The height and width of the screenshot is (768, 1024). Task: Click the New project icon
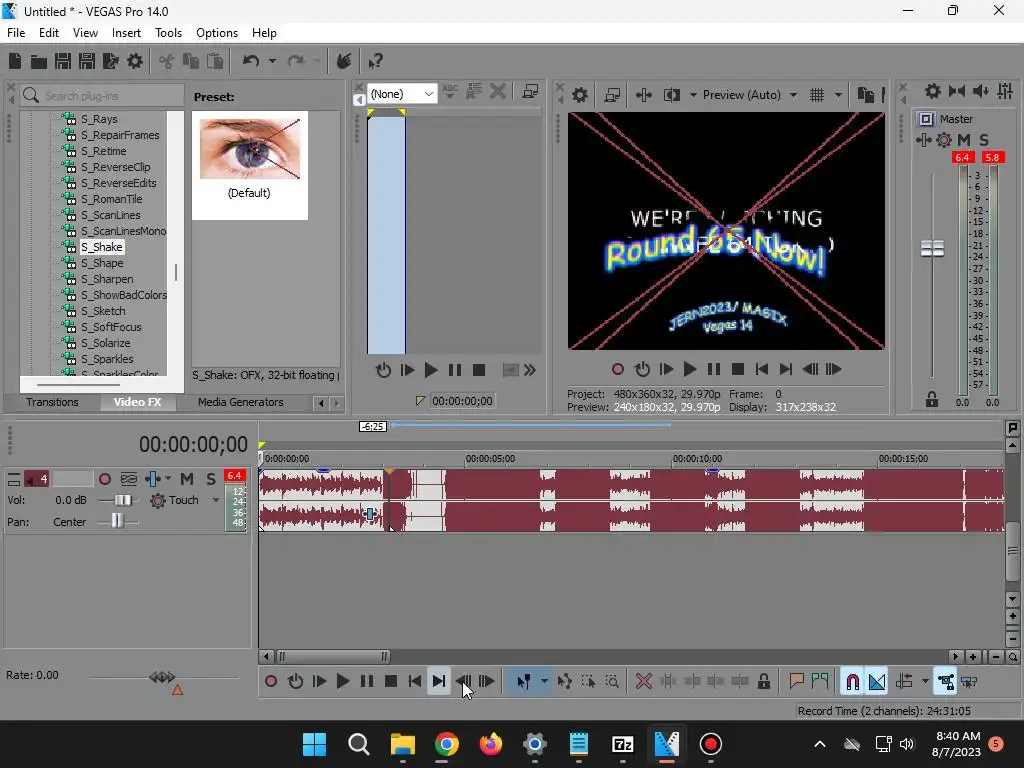pyautogui.click(x=14, y=61)
